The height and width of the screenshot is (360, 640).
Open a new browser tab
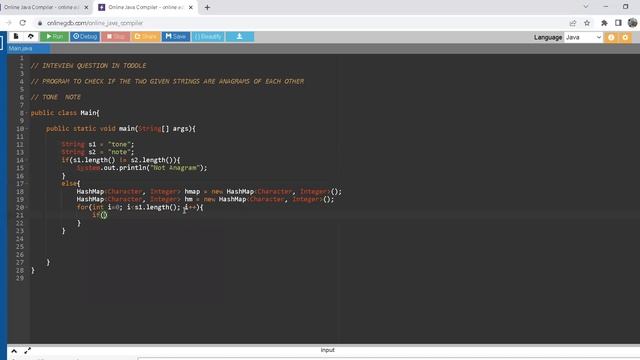coord(207,7)
